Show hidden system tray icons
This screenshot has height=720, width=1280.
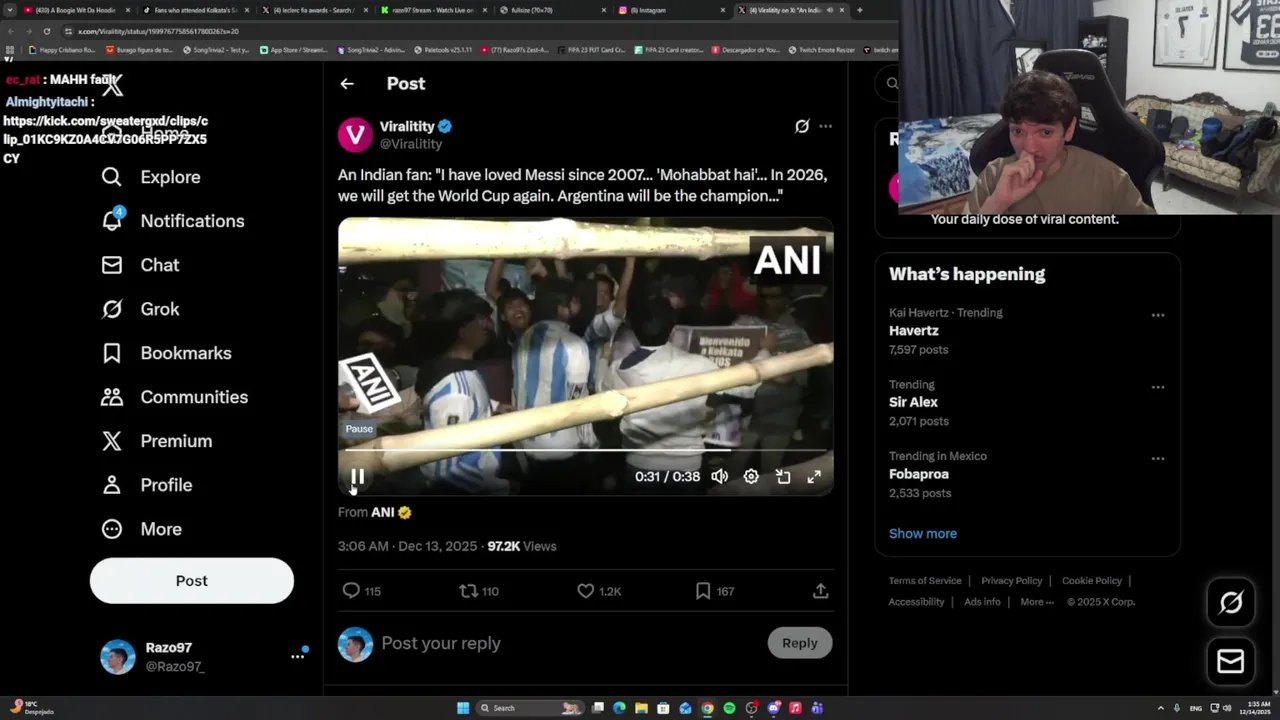(x=1161, y=708)
